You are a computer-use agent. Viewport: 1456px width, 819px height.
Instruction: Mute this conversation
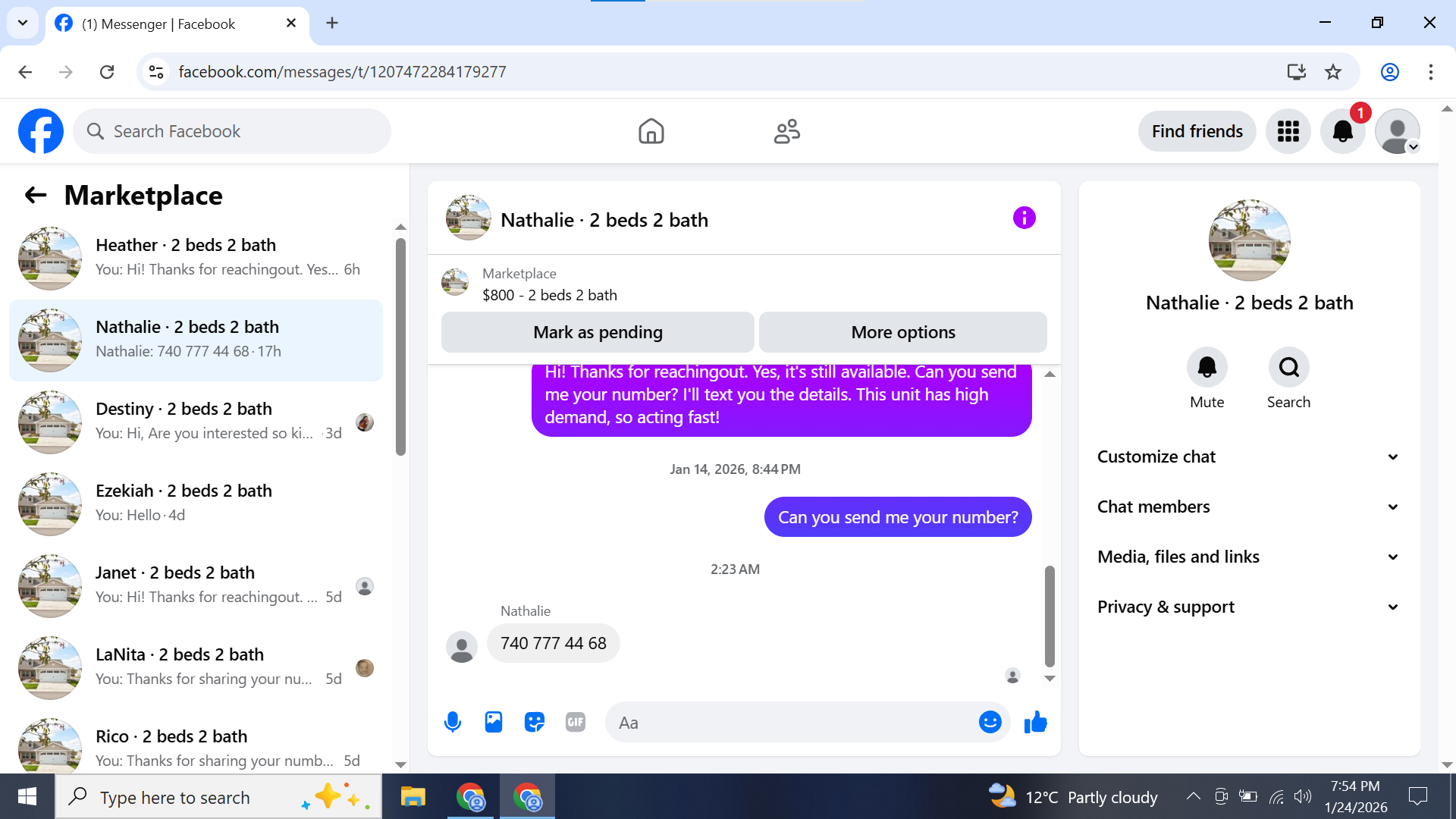pos(1207,368)
